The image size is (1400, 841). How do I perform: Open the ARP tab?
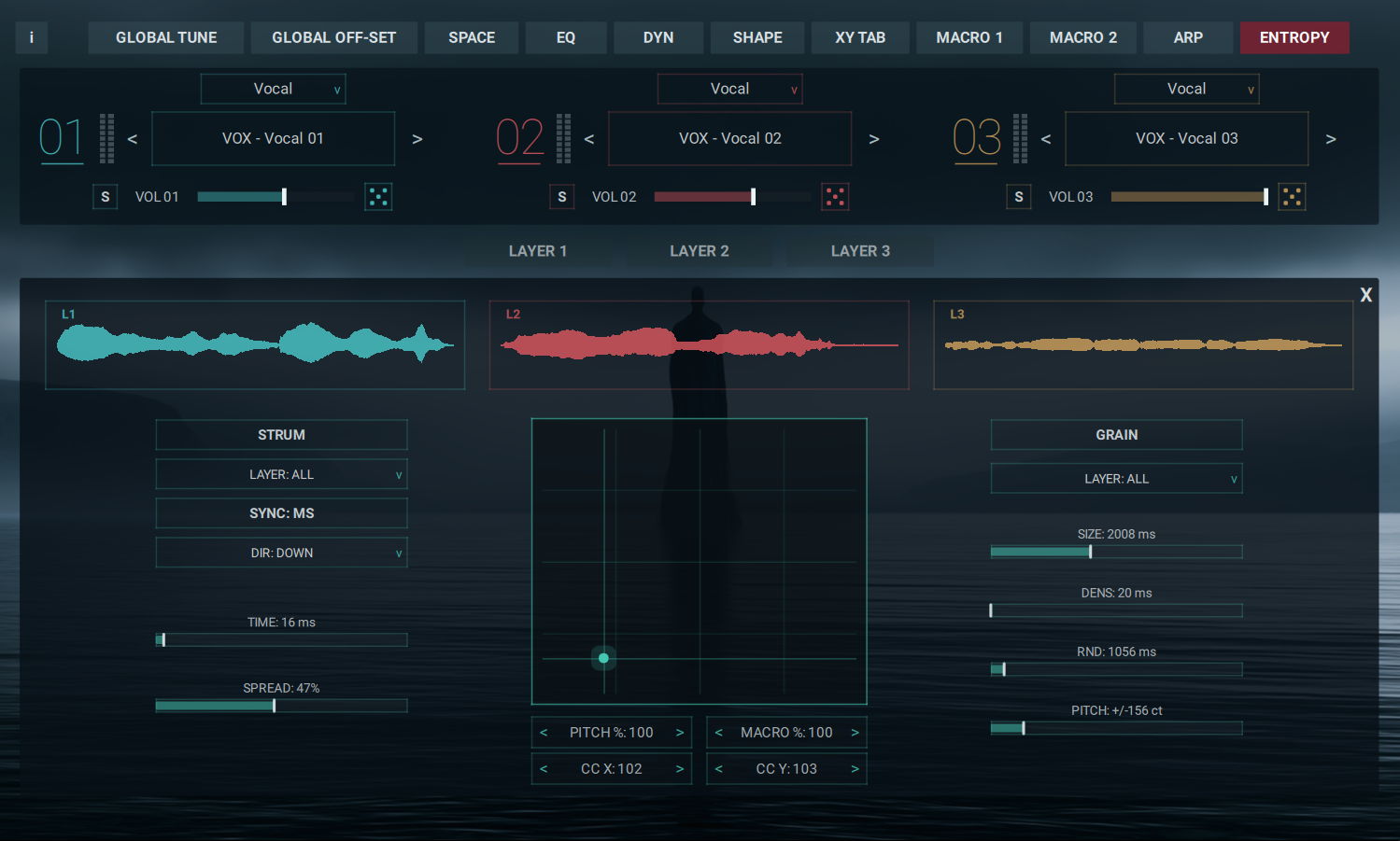click(1188, 37)
